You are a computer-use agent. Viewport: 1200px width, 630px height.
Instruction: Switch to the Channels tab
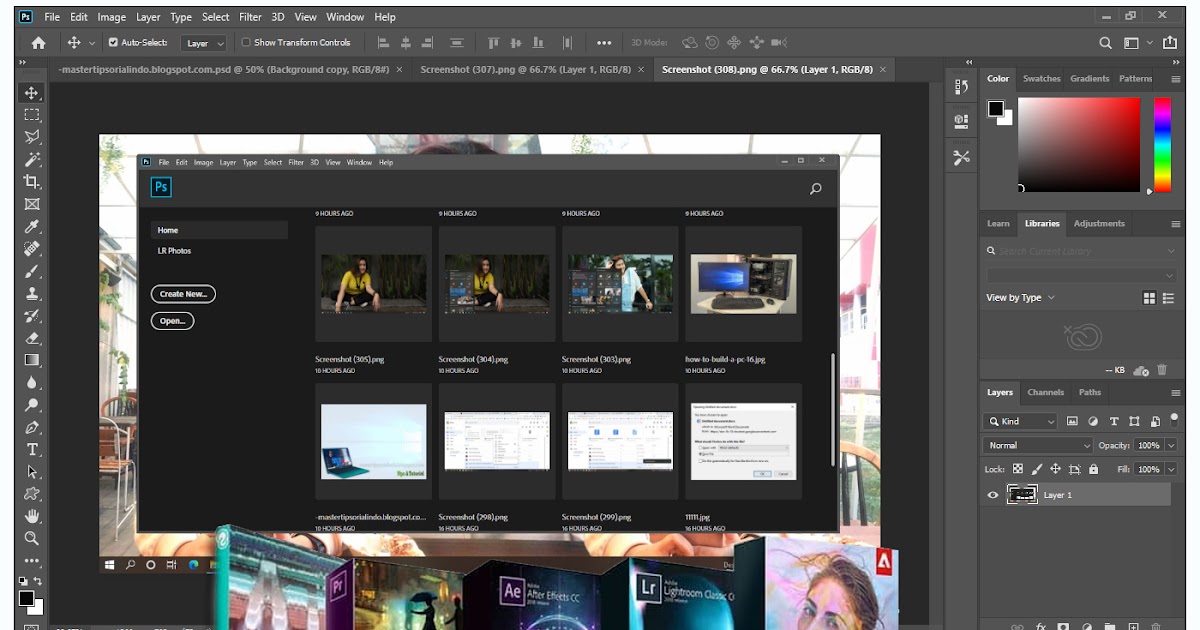click(x=1045, y=392)
